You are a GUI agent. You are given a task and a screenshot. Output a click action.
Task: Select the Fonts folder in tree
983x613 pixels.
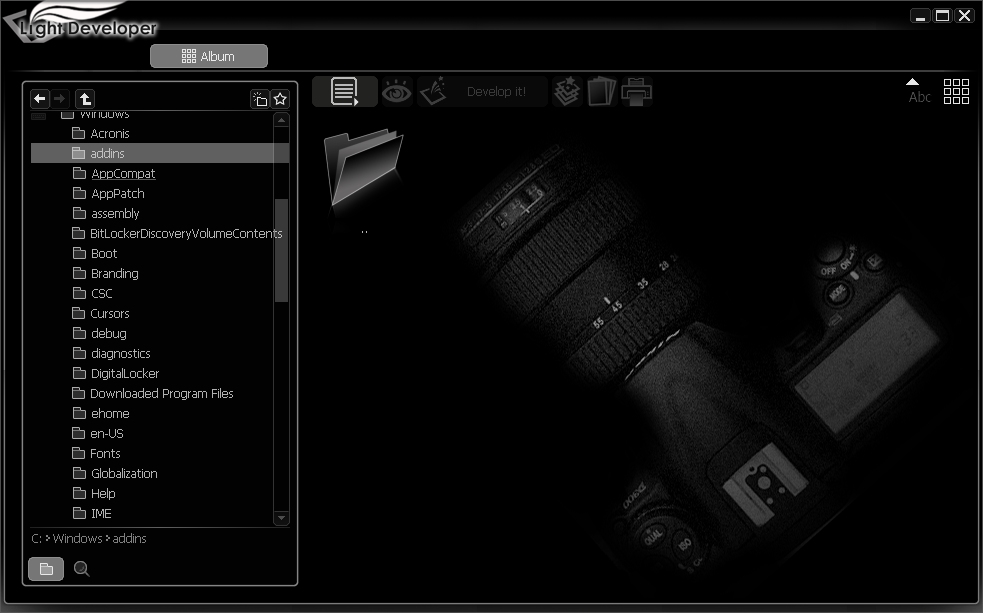(105, 453)
